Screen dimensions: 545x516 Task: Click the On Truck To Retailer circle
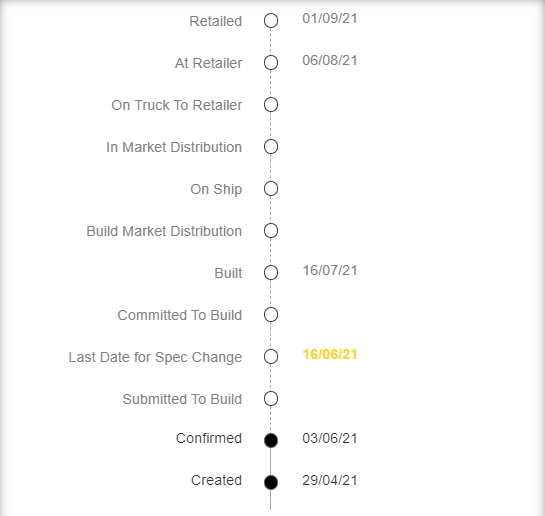click(271, 105)
